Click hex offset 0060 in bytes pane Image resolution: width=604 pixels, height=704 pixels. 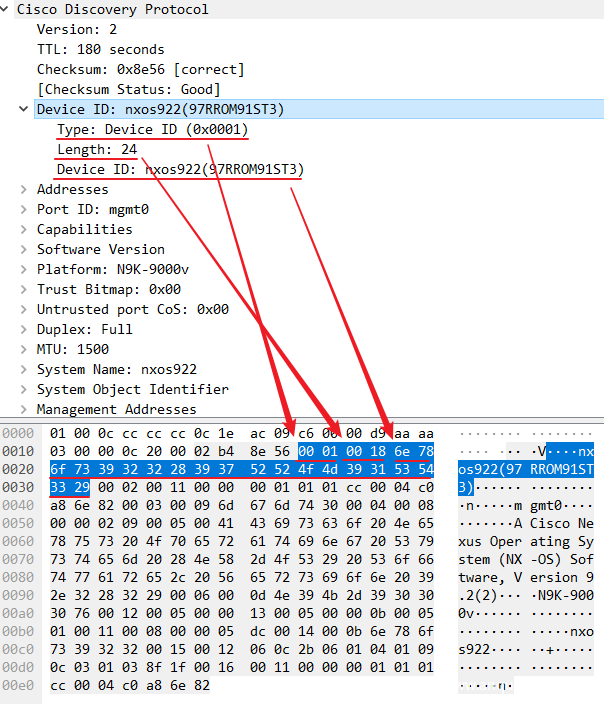18,541
